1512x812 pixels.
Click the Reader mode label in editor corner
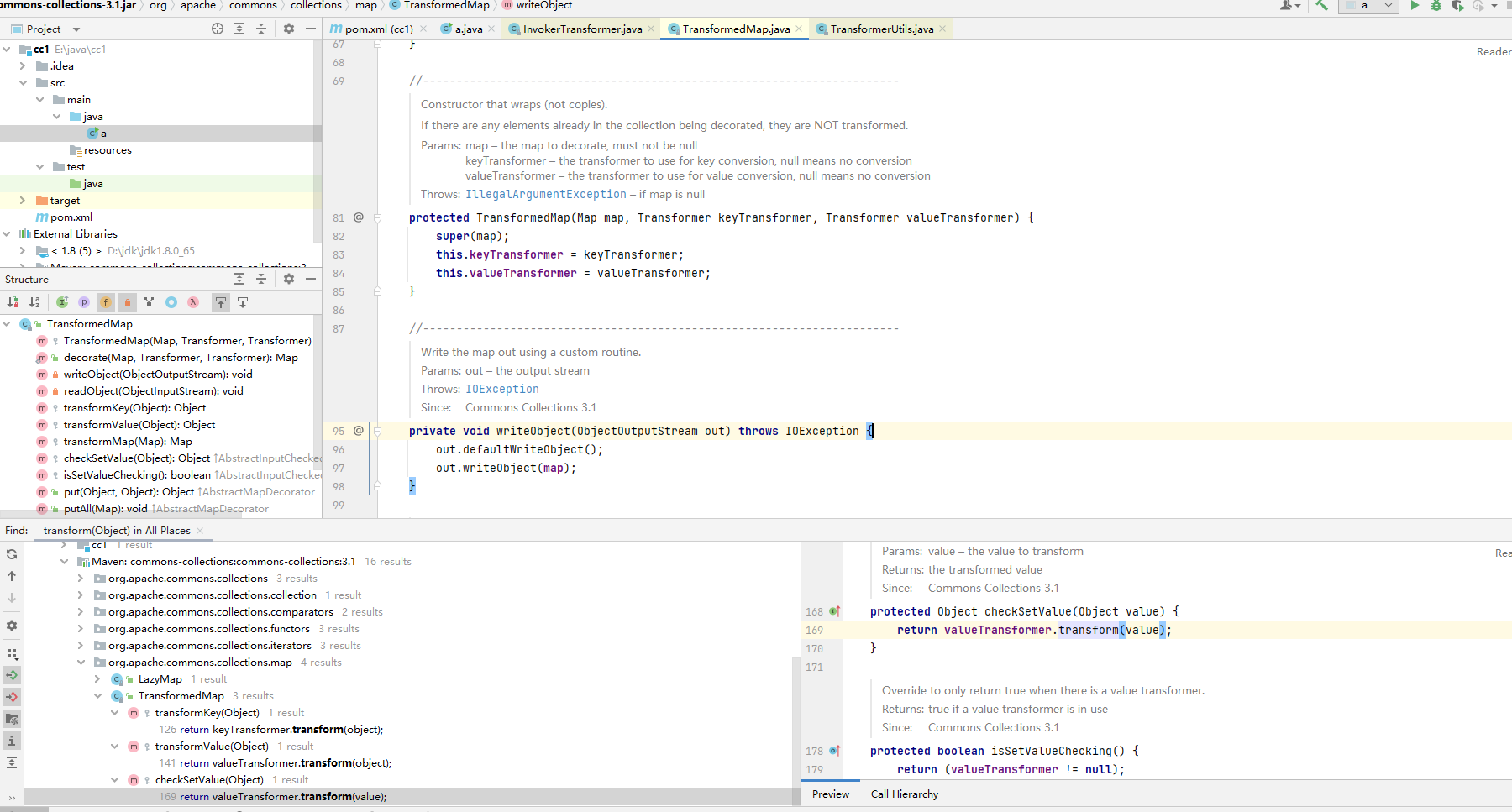pyautogui.click(x=1494, y=52)
